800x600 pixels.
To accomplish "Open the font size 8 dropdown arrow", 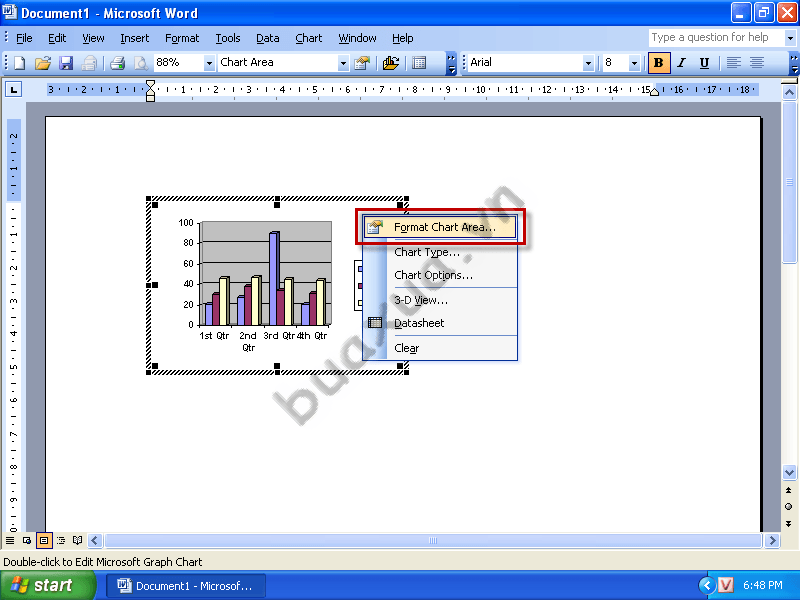I will (634, 63).
